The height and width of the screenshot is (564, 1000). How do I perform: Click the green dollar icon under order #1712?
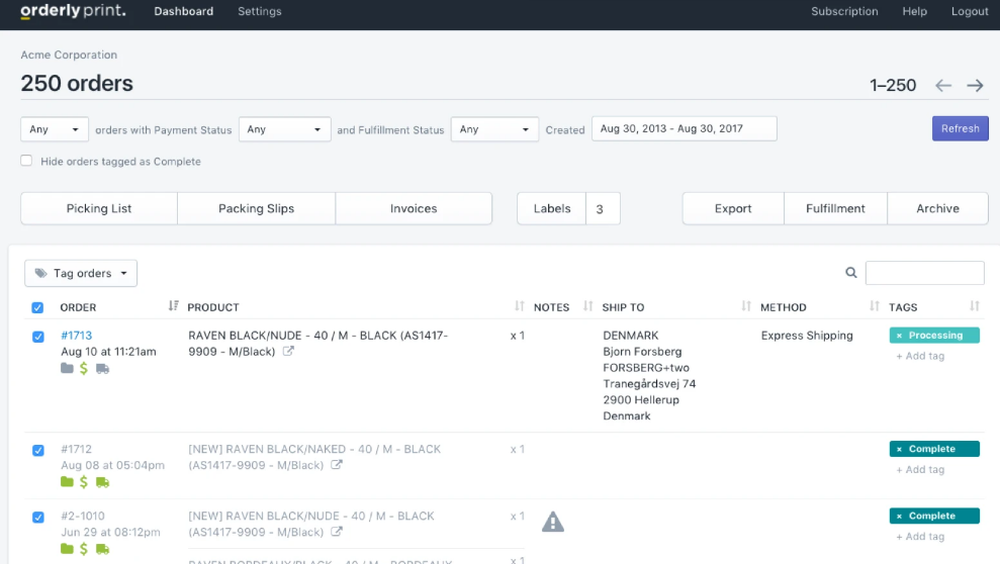tap(84, 482)
